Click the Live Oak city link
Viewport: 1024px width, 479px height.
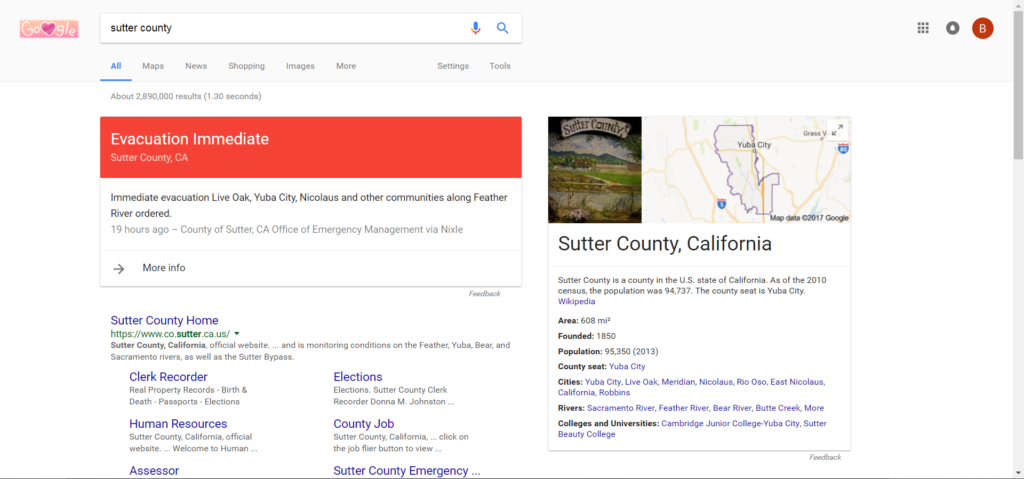click(641, 382)
